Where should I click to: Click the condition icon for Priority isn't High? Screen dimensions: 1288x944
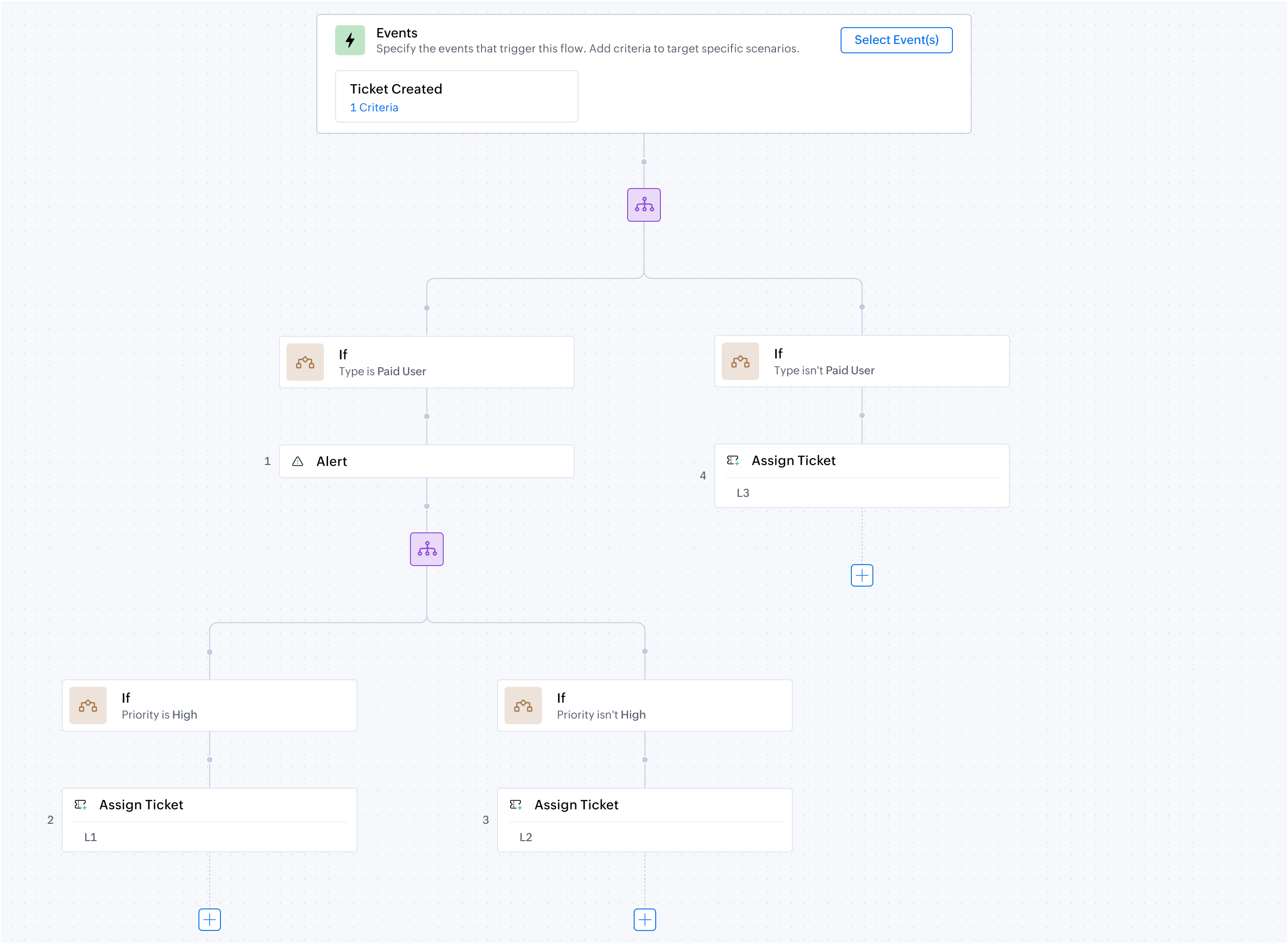(522, 706)
